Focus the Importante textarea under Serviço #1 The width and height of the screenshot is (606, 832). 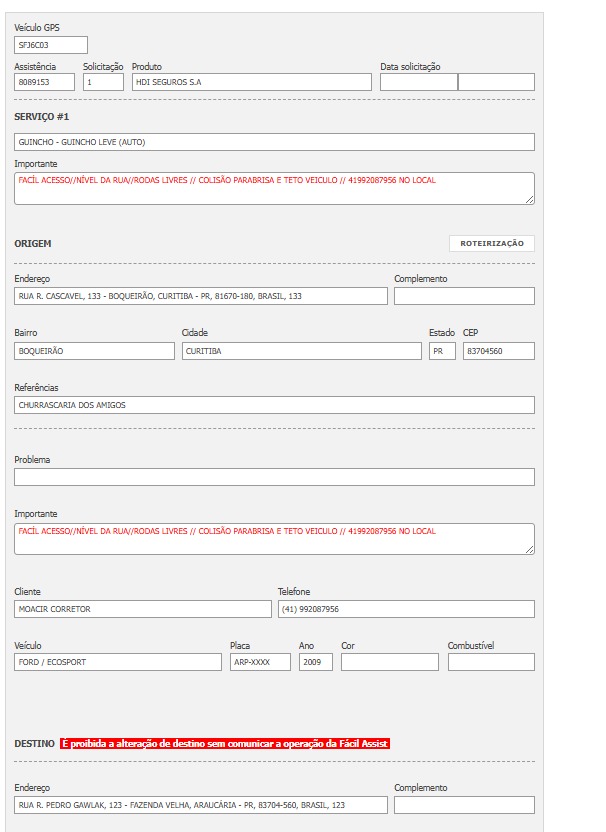pyautogui.click(x=274, y=188)
